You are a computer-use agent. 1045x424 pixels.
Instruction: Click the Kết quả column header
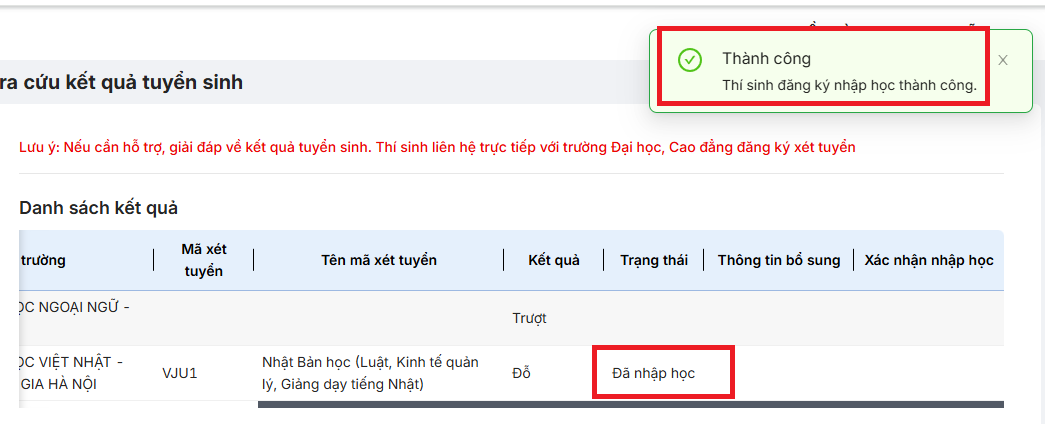coord(554,260)
